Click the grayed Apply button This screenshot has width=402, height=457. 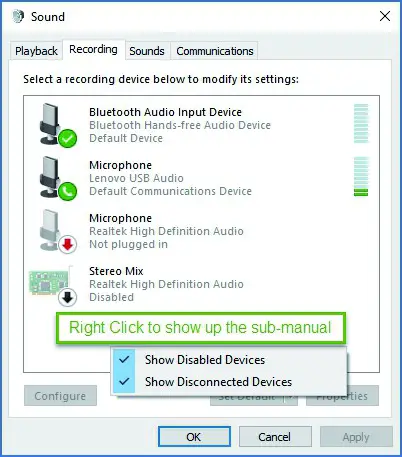point(356,437)
